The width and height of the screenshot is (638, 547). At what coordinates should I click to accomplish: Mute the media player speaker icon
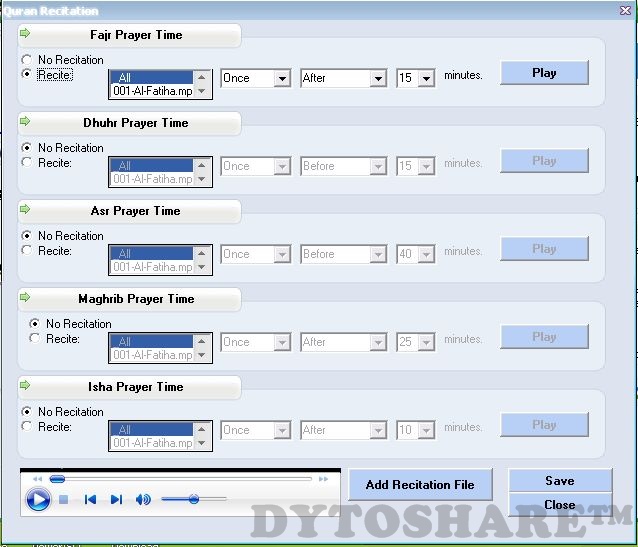[x=143, y=499]
